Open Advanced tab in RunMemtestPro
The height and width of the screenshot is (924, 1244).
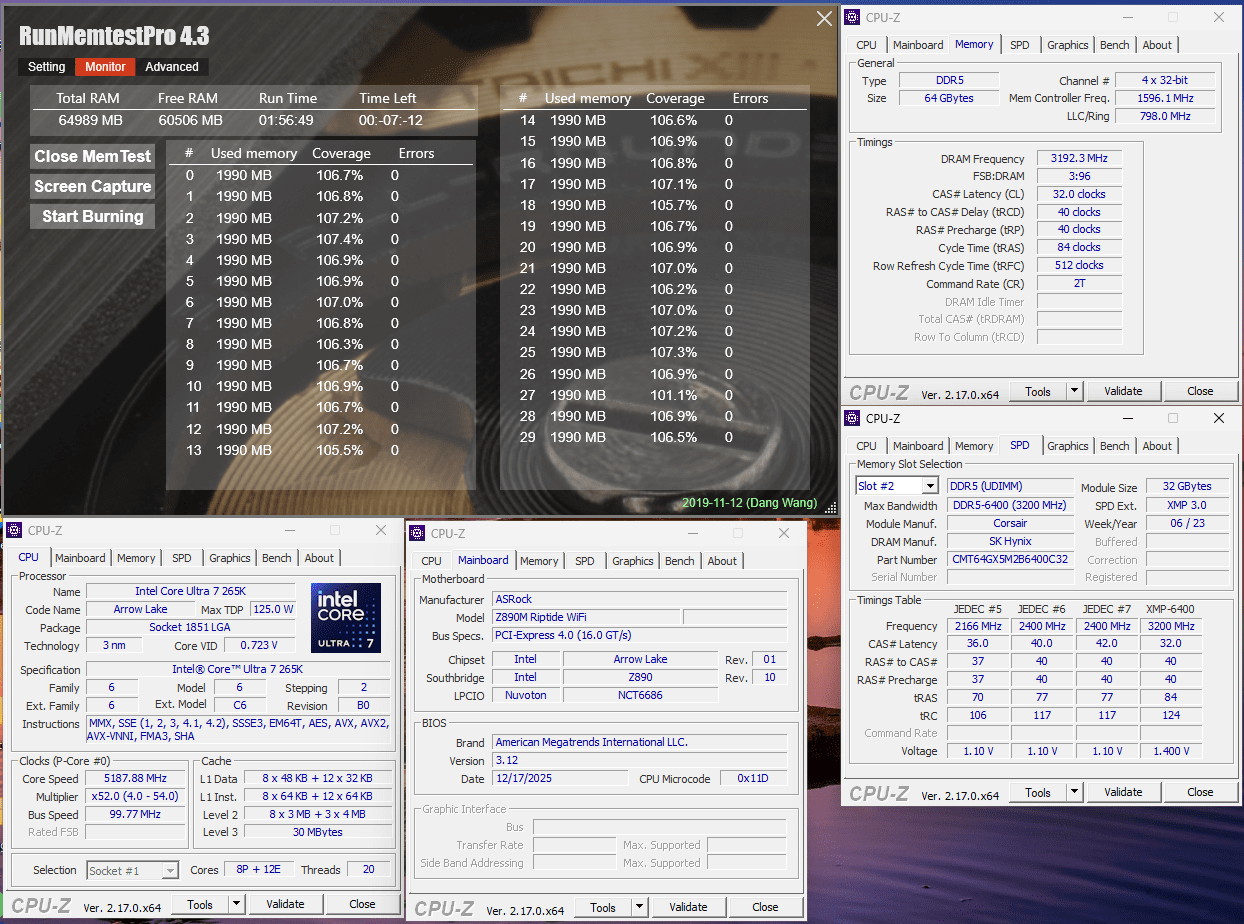(x=172, y=67)
